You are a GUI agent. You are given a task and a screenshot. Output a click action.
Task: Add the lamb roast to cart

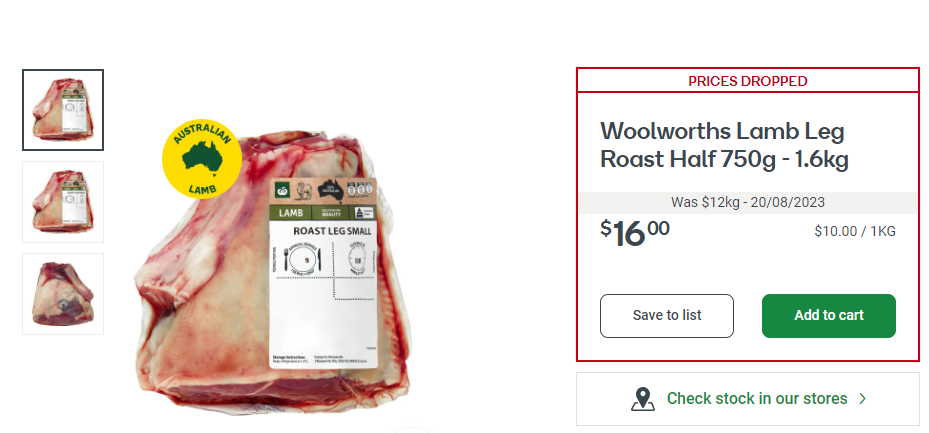point(829,316)
